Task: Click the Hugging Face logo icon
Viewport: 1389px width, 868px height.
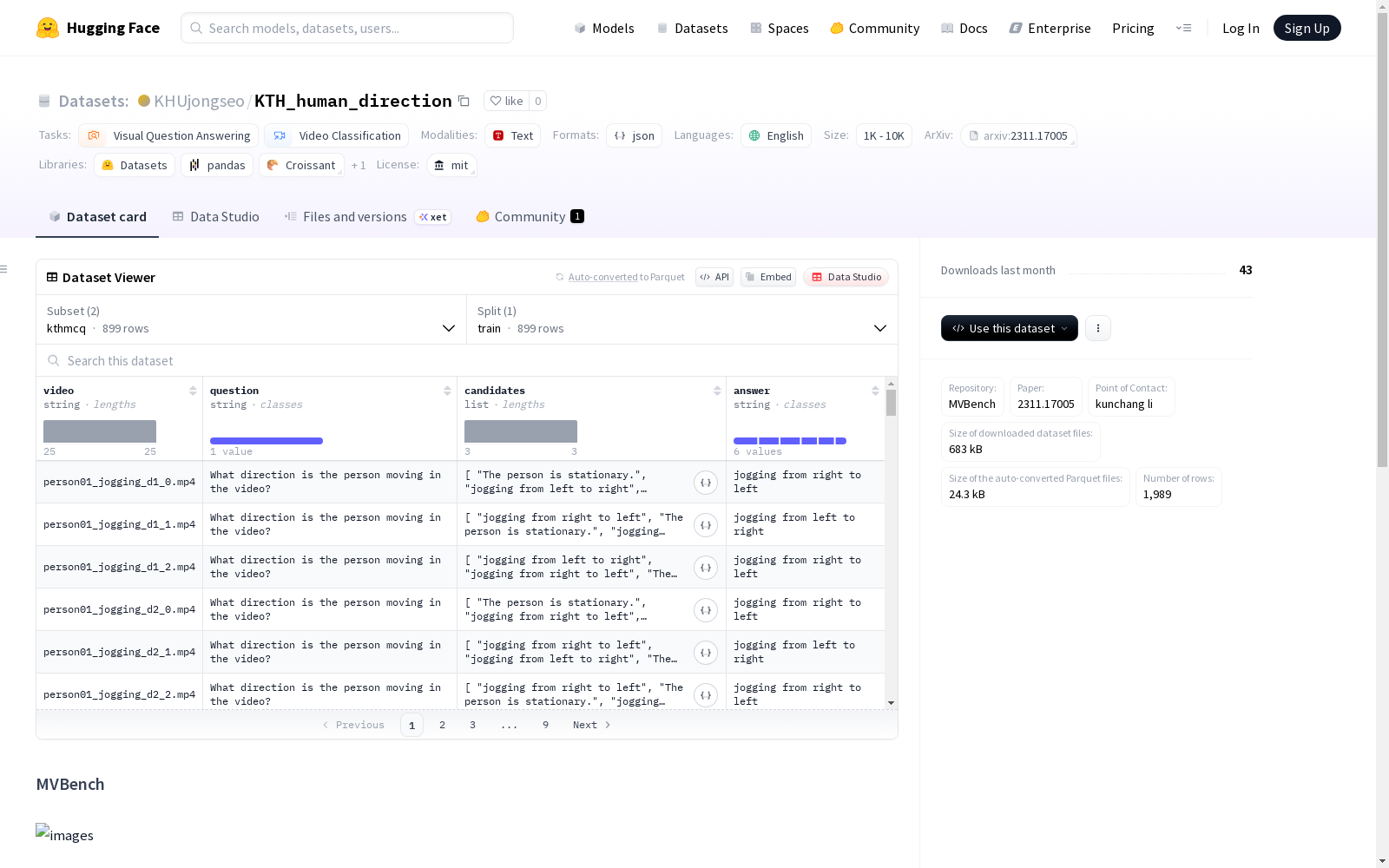Action: click(48, 28)
